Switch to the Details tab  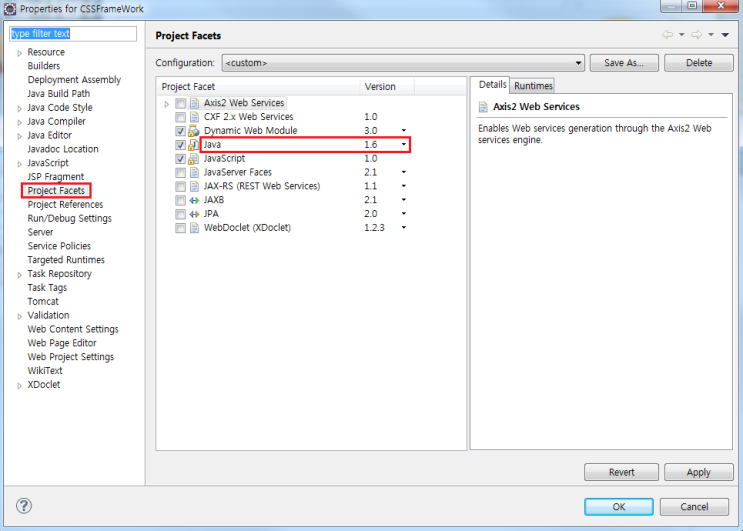point(492,85)
